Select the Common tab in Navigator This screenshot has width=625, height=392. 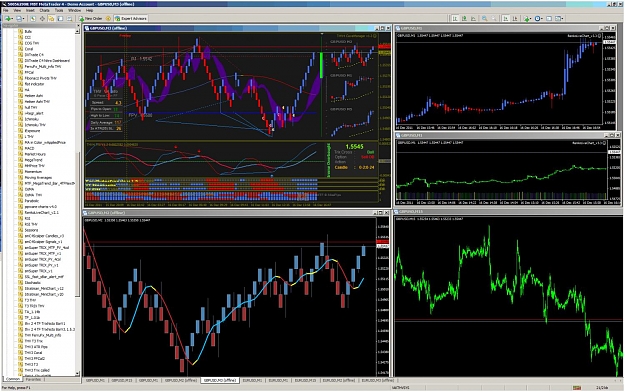click(13, 379)
